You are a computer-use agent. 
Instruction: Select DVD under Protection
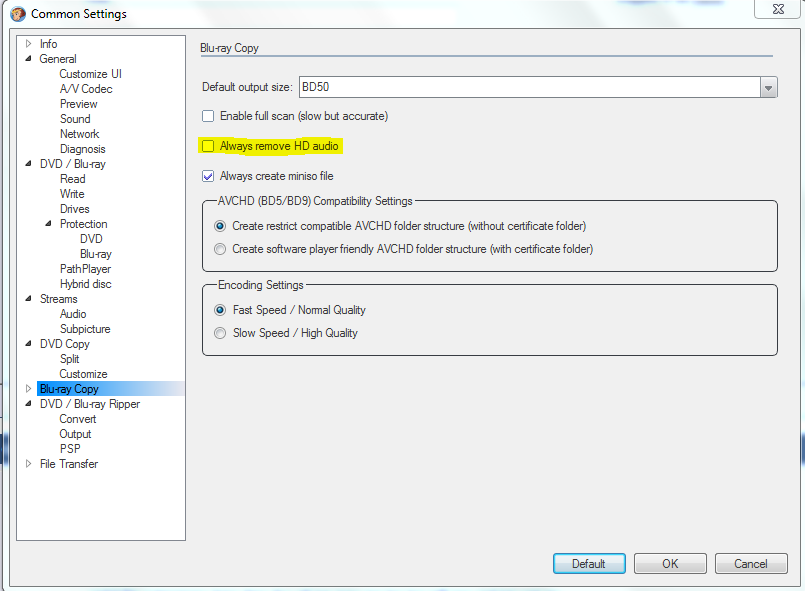(x=91, y=239)
